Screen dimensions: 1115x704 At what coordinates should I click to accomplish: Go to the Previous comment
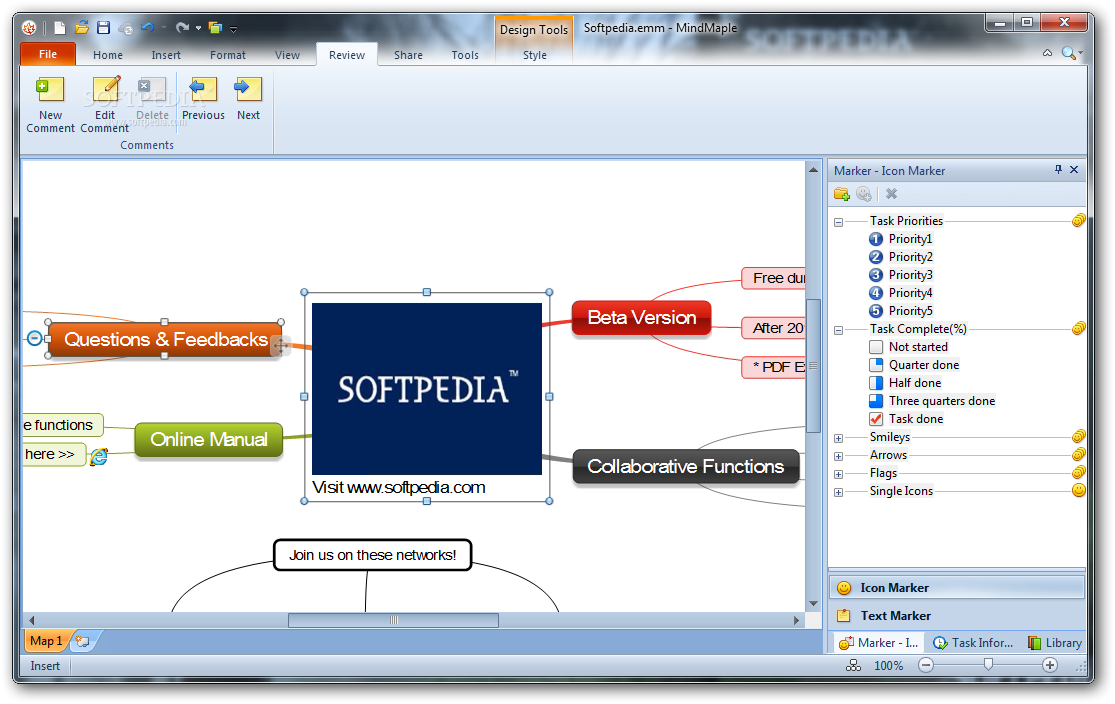pyautogui.click(x=203, y=90)
